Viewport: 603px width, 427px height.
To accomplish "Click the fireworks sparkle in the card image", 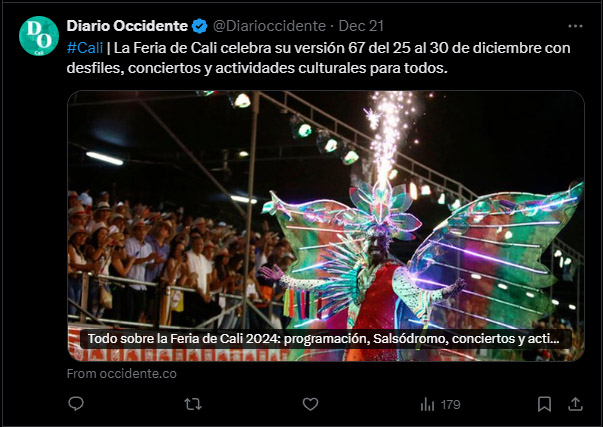I will click(390, 135).
